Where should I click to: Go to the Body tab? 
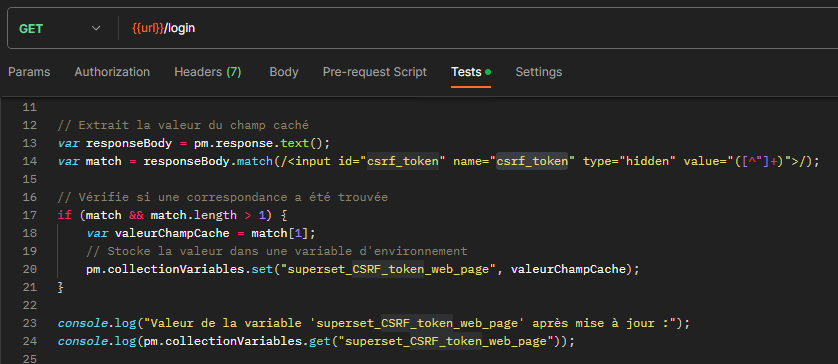(x=284, y=72)
